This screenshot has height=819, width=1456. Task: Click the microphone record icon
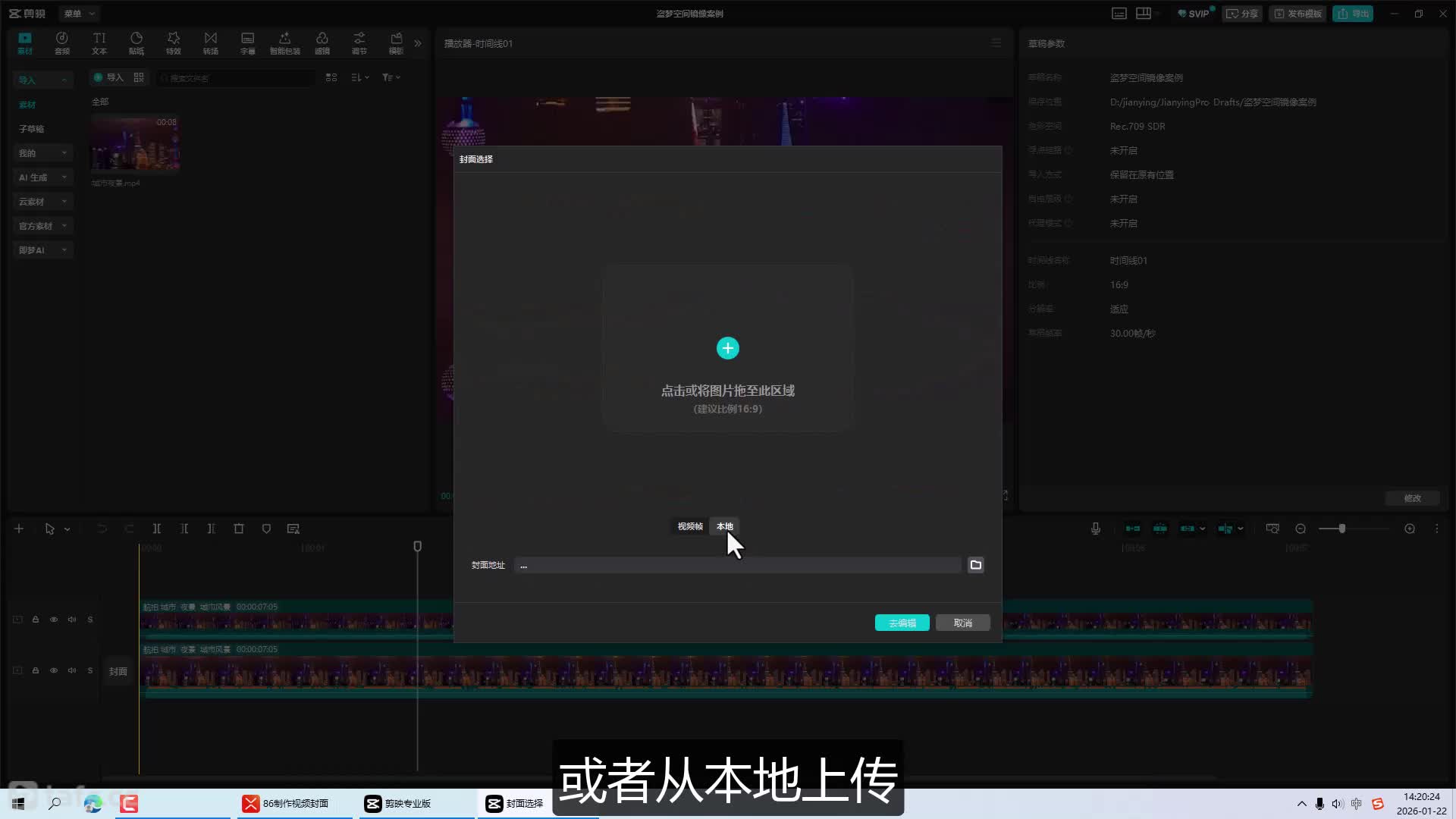[1095, 529]
